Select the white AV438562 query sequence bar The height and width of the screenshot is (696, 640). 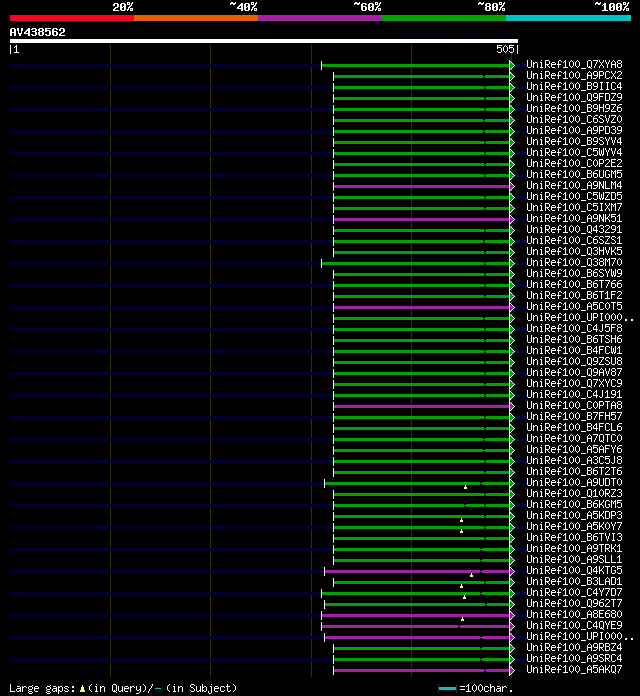pyautogui.click(x=264, y=41)
